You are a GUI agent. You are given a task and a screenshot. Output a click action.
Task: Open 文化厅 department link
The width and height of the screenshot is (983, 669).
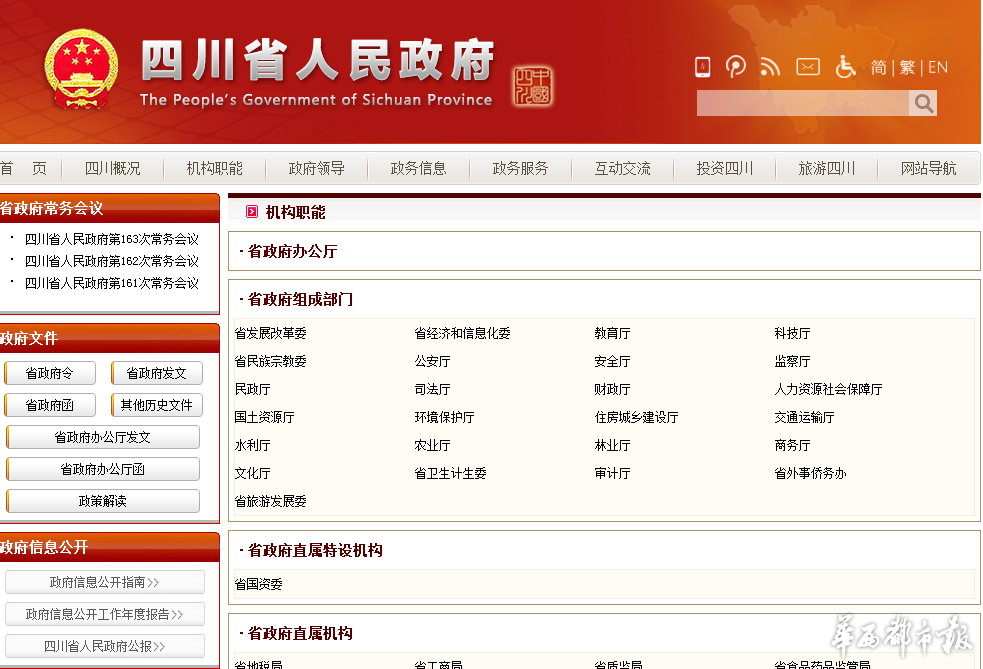[x=252, y=473]
